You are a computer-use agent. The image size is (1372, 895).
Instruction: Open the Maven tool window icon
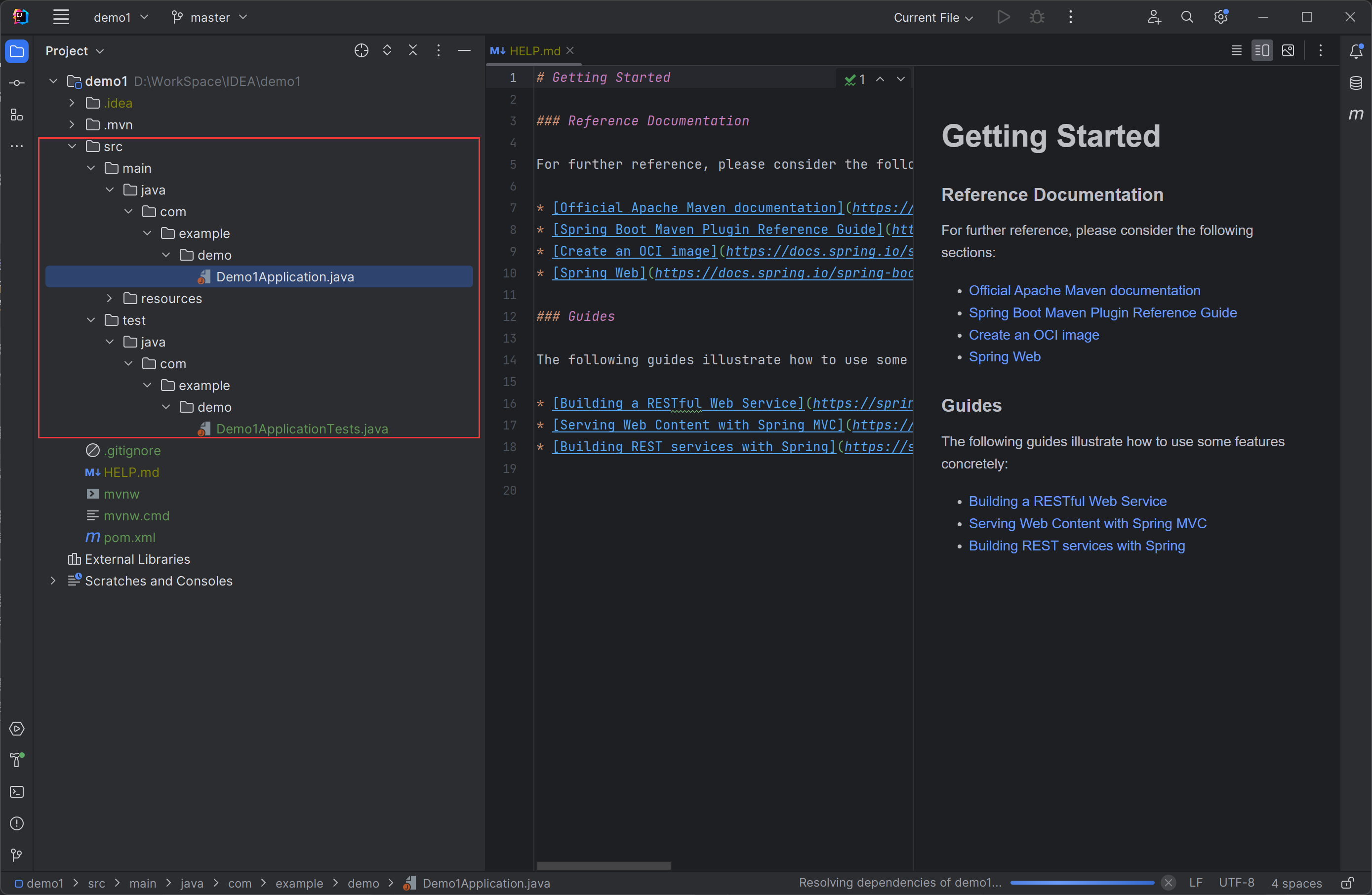[1356, 114]
